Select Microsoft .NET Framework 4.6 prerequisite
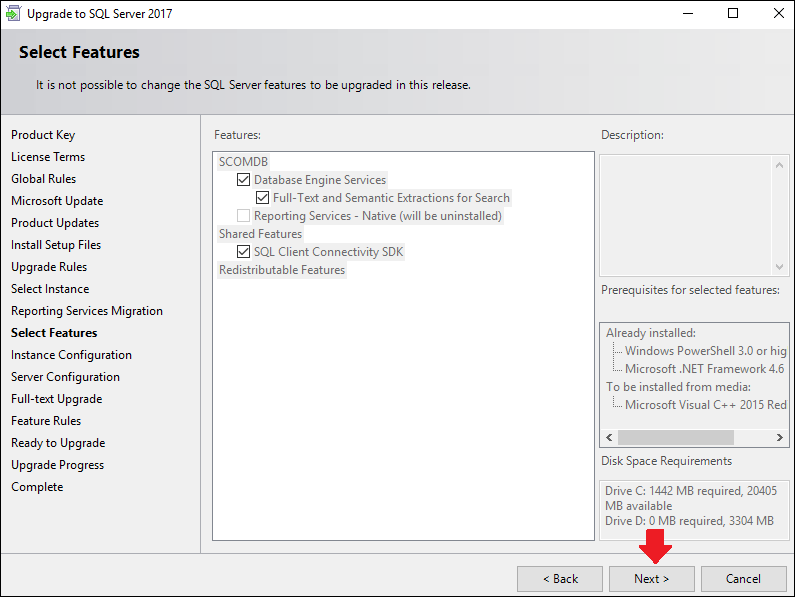This screenshot has height=597, width=795. point(705,369)
